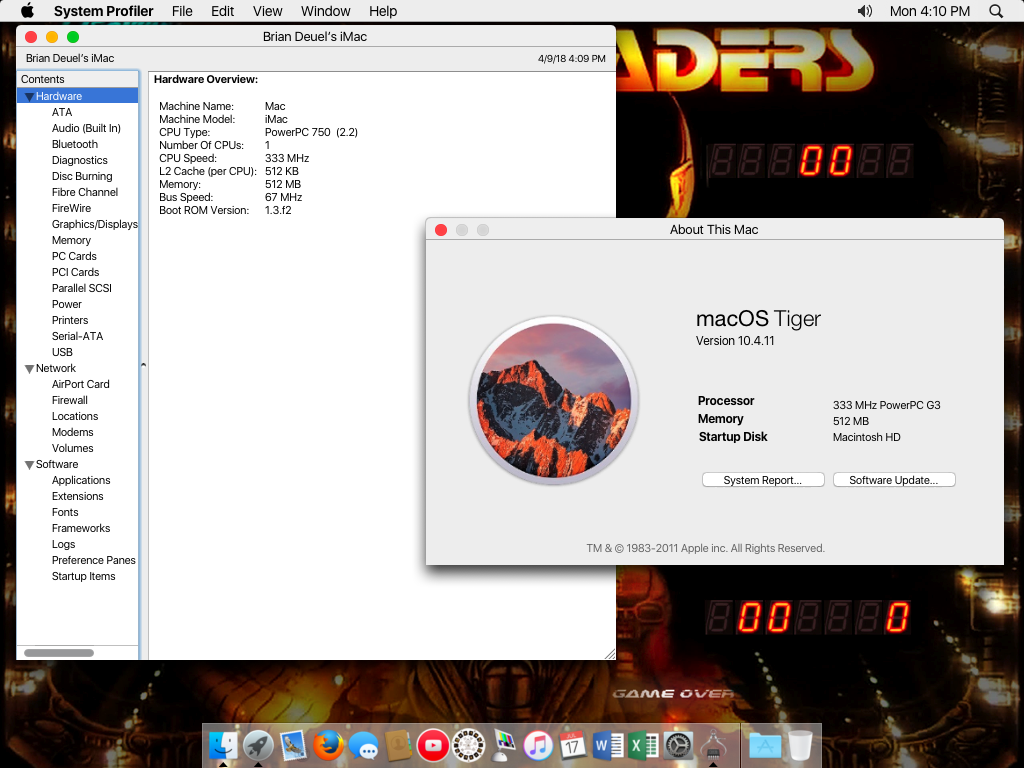Select Preference Panes under Software
1024x768 pixels.
[x=94, y=560]
